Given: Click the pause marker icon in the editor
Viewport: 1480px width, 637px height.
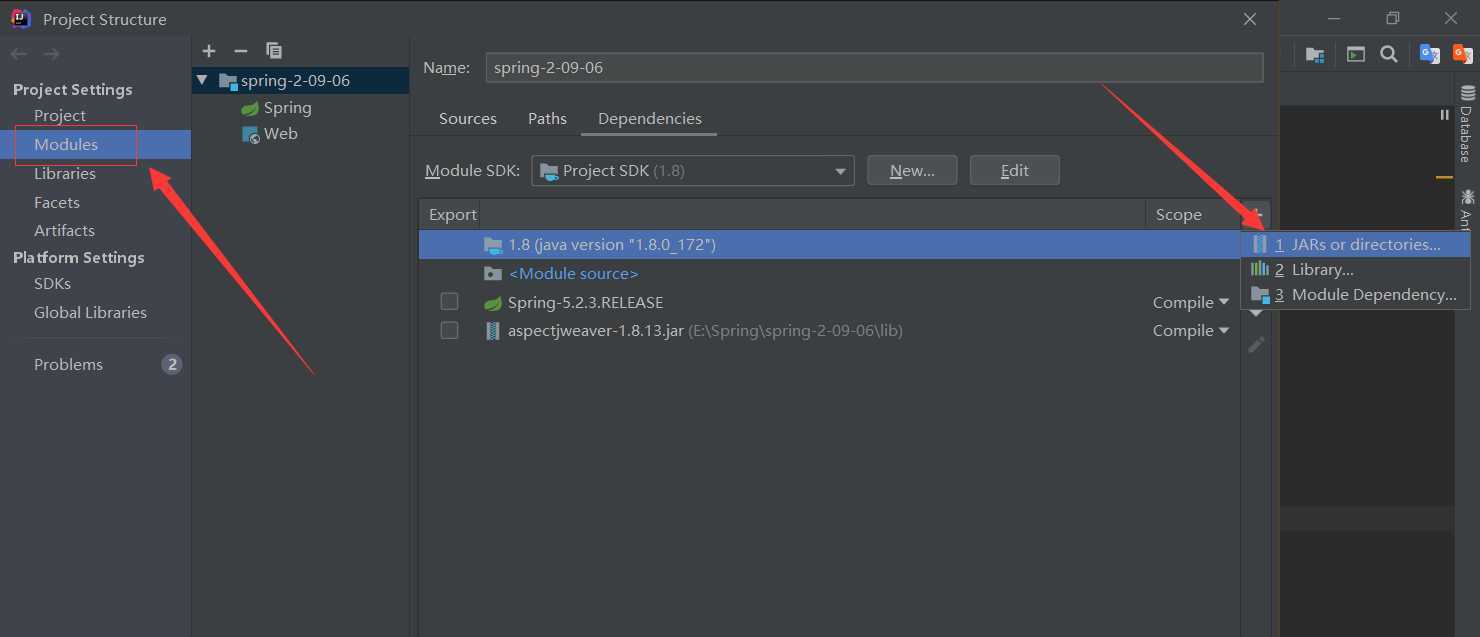Looking at the screenshot, I should coord(1444,115).
